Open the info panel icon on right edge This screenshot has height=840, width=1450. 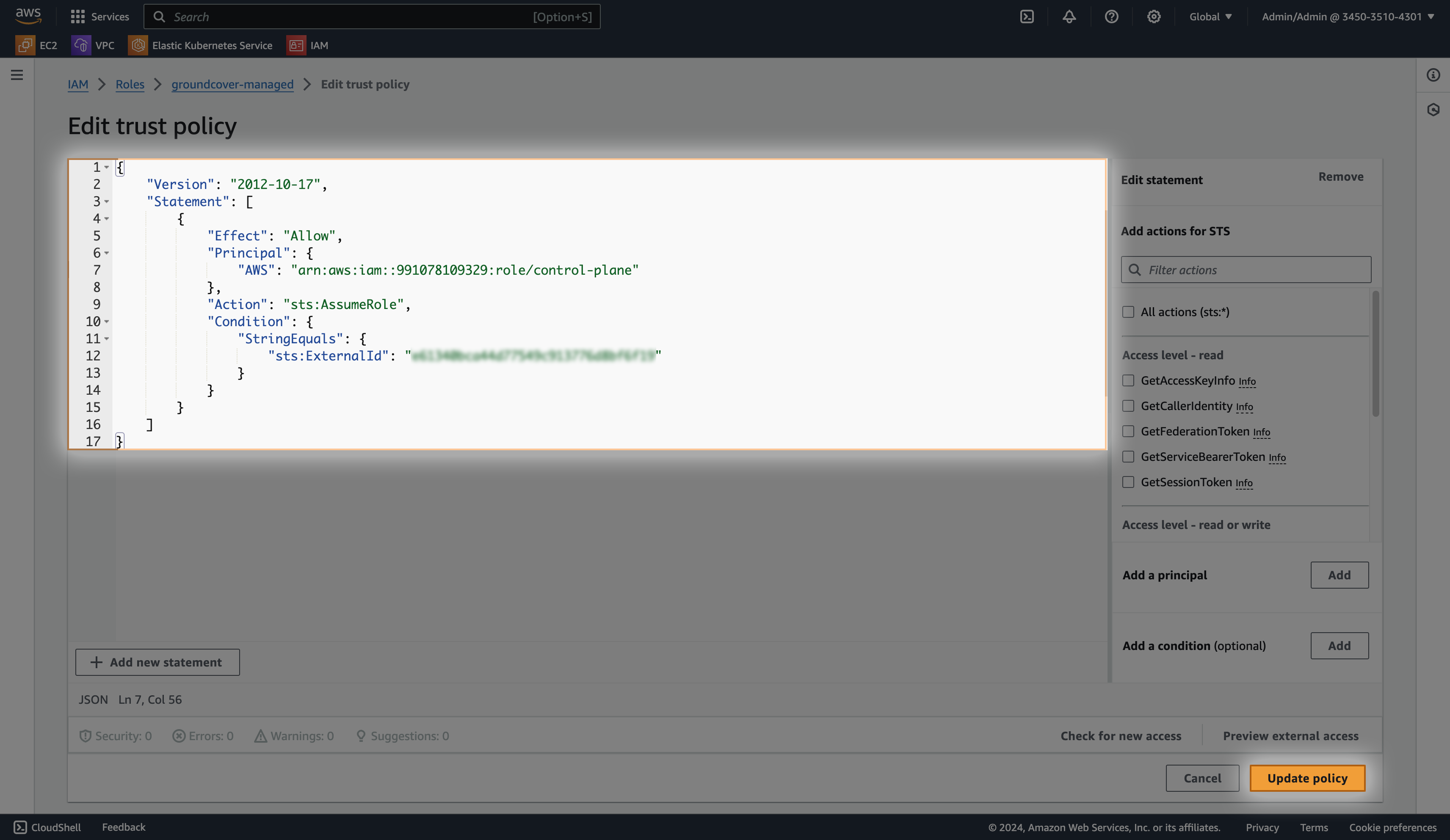(x=1433, y=75)
